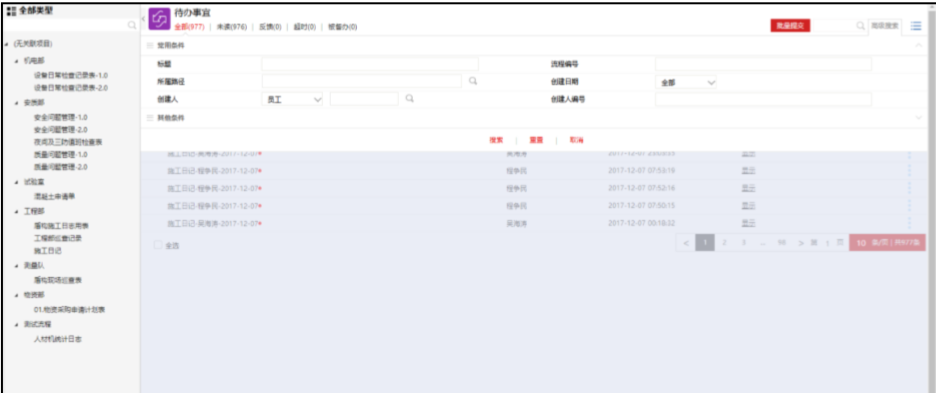Focus the 标题 input field

[370, 64]
